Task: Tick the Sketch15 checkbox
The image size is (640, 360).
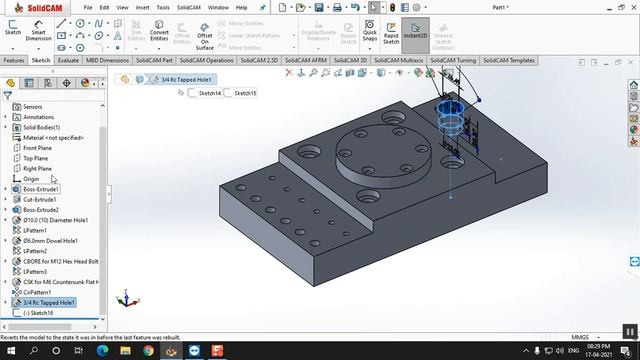Action: 228,93
